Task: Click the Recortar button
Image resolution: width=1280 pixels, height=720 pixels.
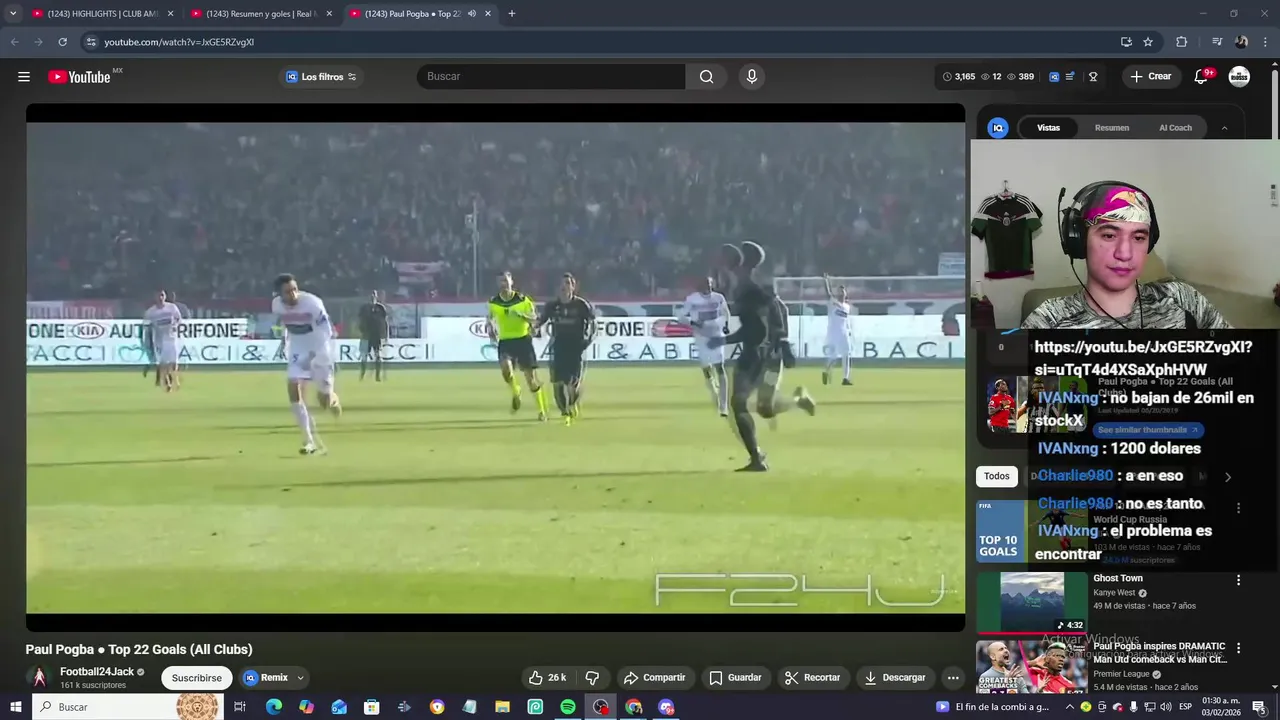Action: tap(812, 678)
